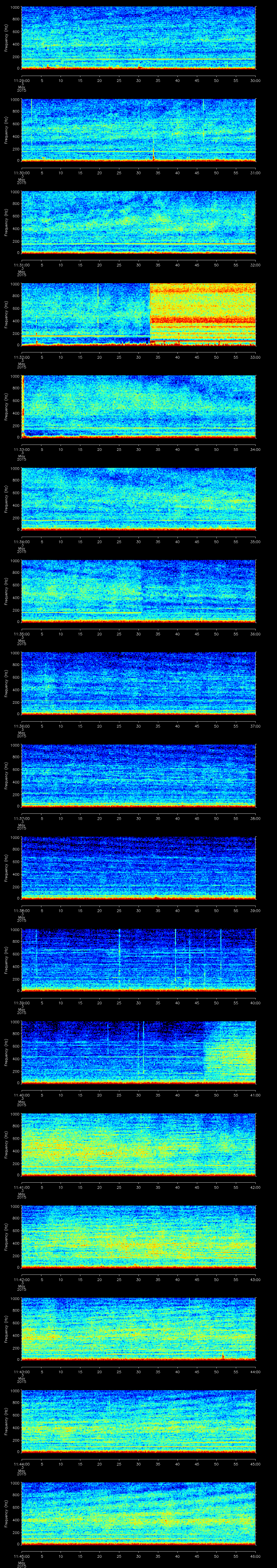Click 'Frequency (Hz)' axis label of 11:39:00 panel
The image size is (277, 1568).
[x=6, y=960]
